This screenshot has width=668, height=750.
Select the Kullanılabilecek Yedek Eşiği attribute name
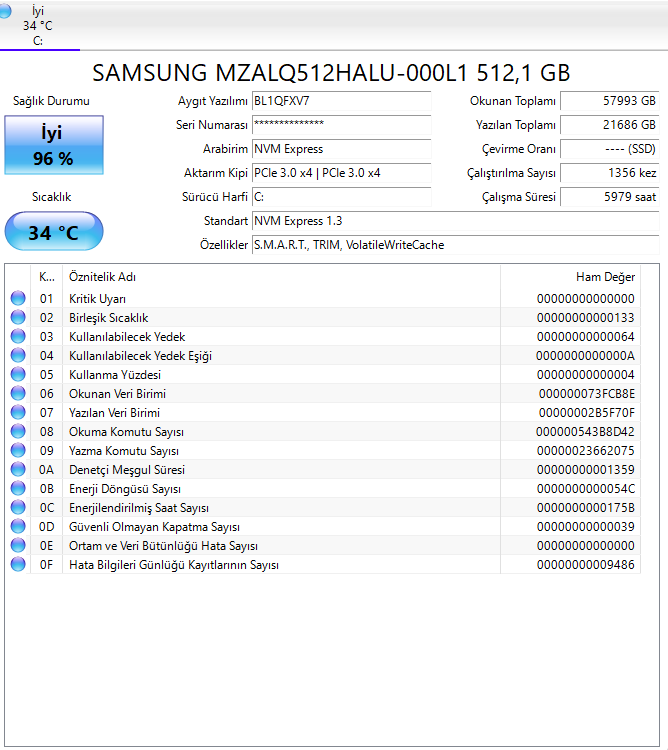(140, 356)
